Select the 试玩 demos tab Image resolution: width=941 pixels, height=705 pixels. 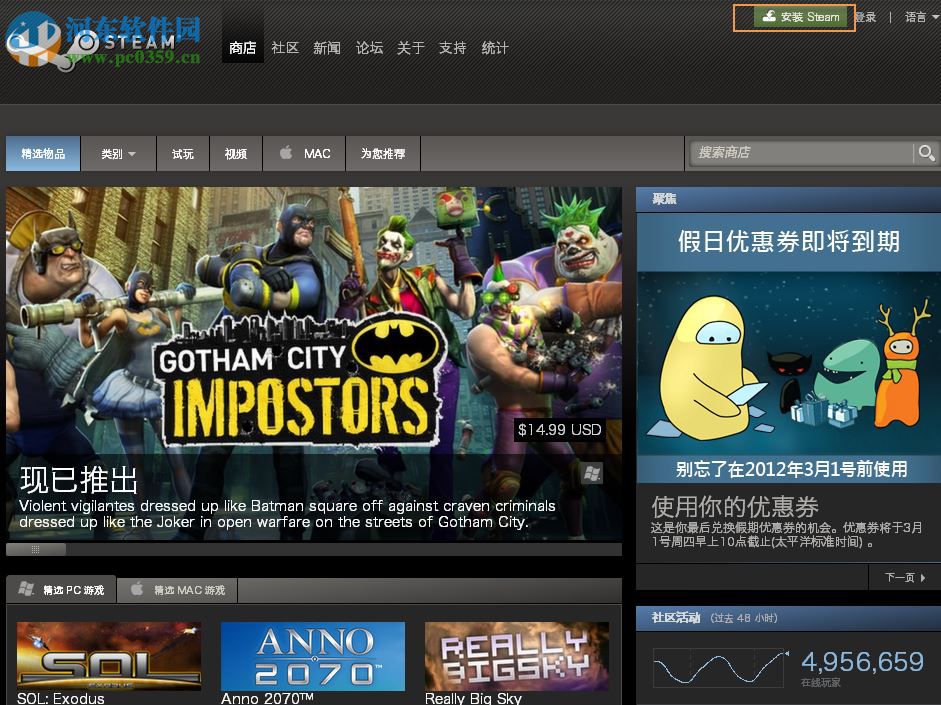pyautogui.click(x=183, y=154)
